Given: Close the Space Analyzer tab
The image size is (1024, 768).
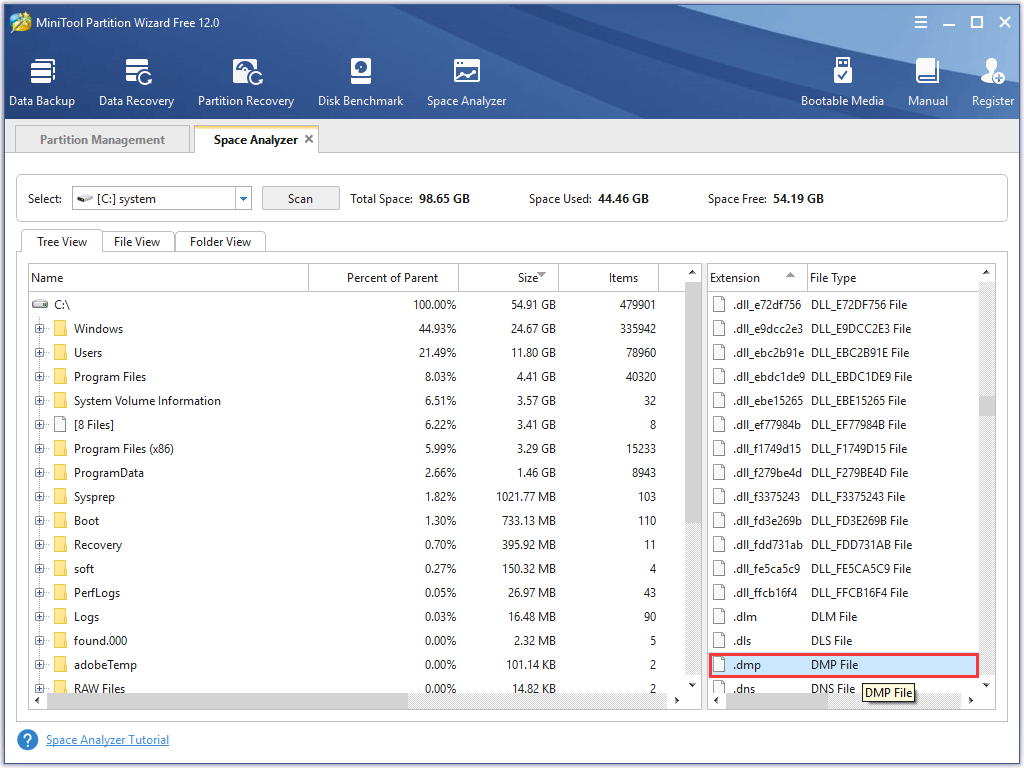Looking at the screenshot, I should pos(309,139).
